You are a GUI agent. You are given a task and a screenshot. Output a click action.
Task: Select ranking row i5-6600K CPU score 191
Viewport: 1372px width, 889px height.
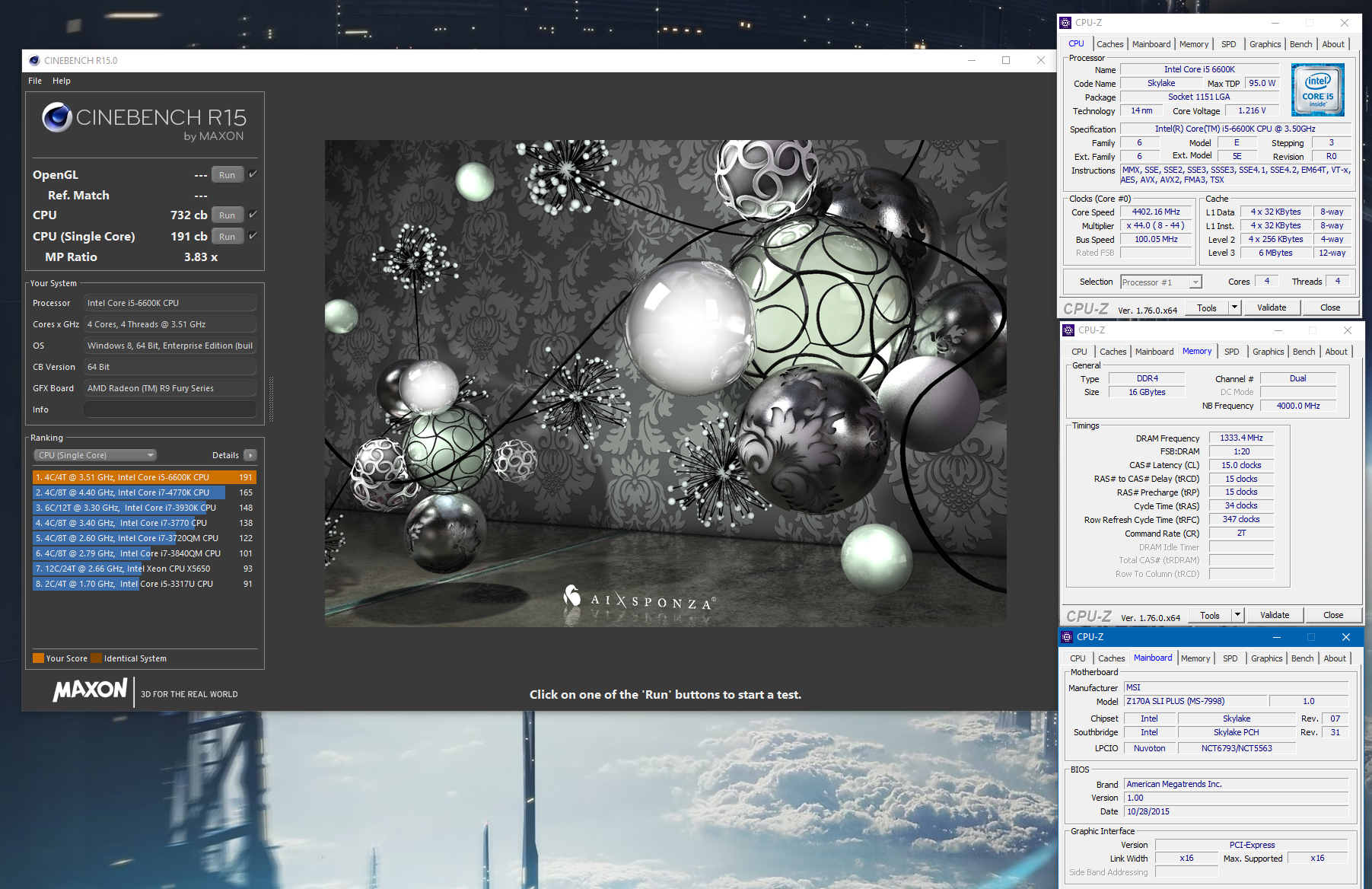[145, 477]
